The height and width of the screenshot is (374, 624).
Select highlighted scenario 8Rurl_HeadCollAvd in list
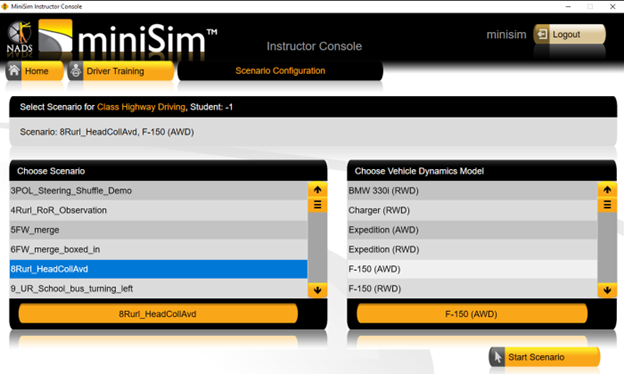click(x=158, y=269)
